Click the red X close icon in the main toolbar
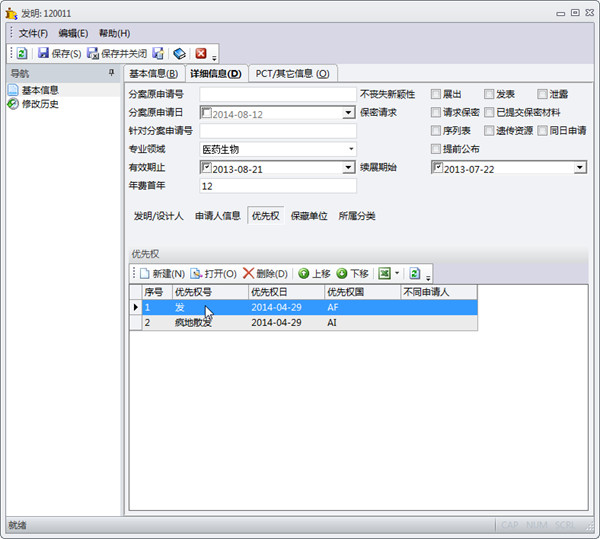Screen dimensions: 600x539 click(x=201, y=53)
